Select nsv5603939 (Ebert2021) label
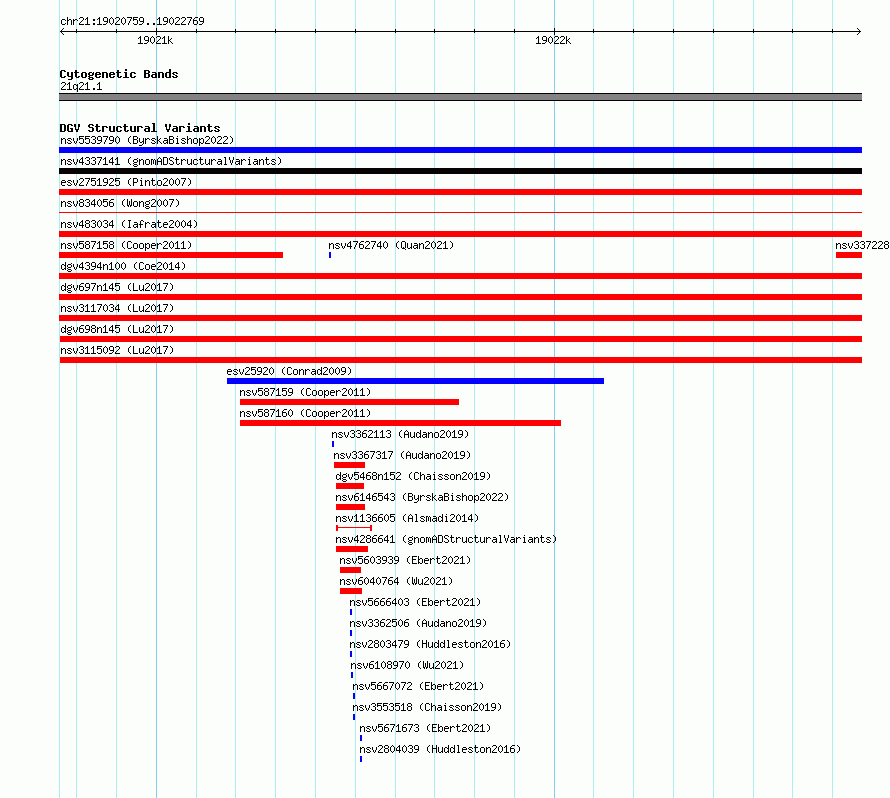 tap(405, 560)
